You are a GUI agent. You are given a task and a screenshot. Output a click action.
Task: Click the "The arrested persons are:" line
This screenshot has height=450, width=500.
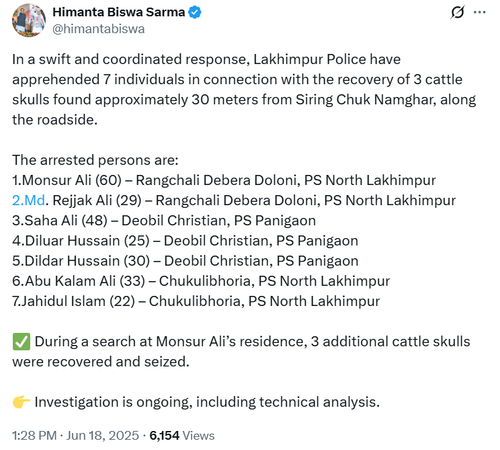(95, 160)
